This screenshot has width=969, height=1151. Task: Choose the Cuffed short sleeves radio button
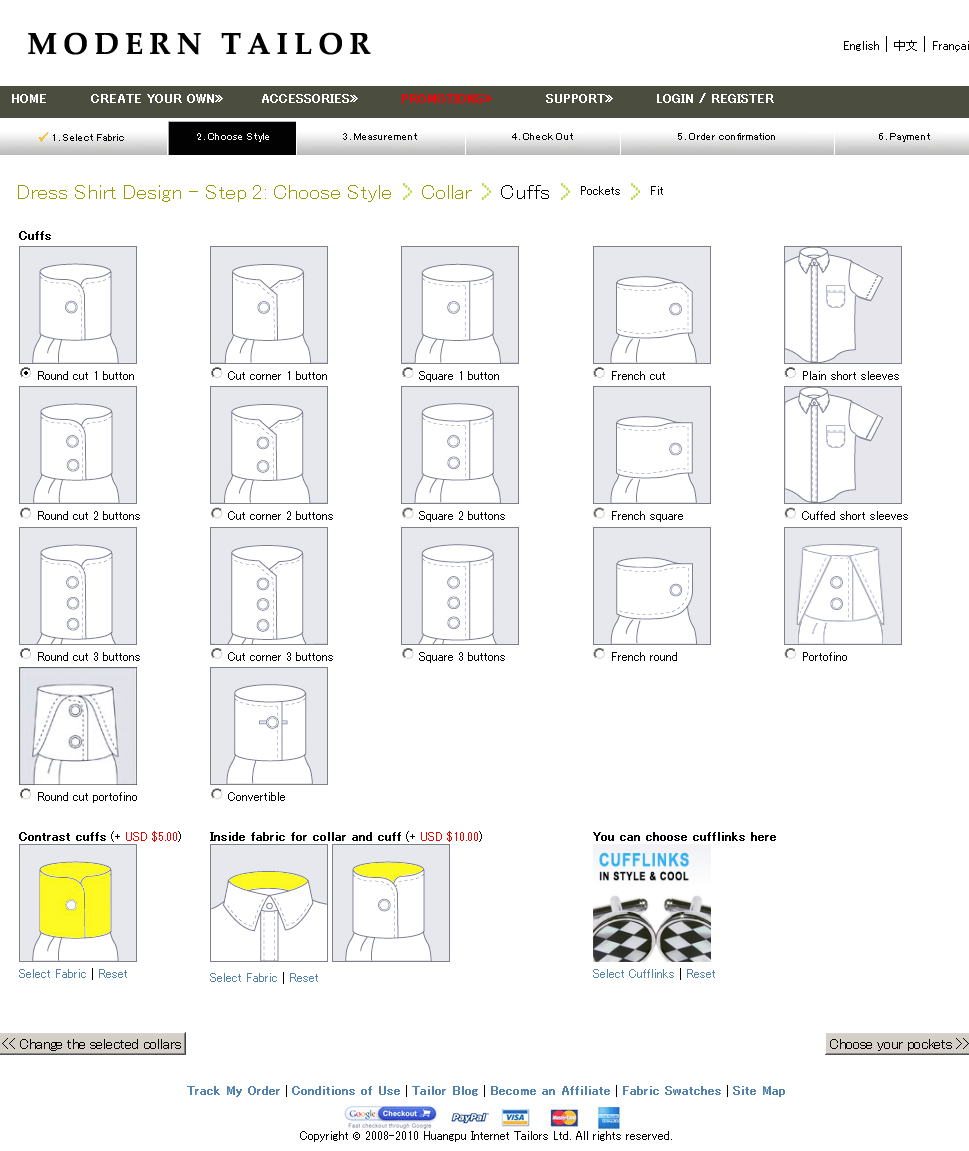pos(791,514)
